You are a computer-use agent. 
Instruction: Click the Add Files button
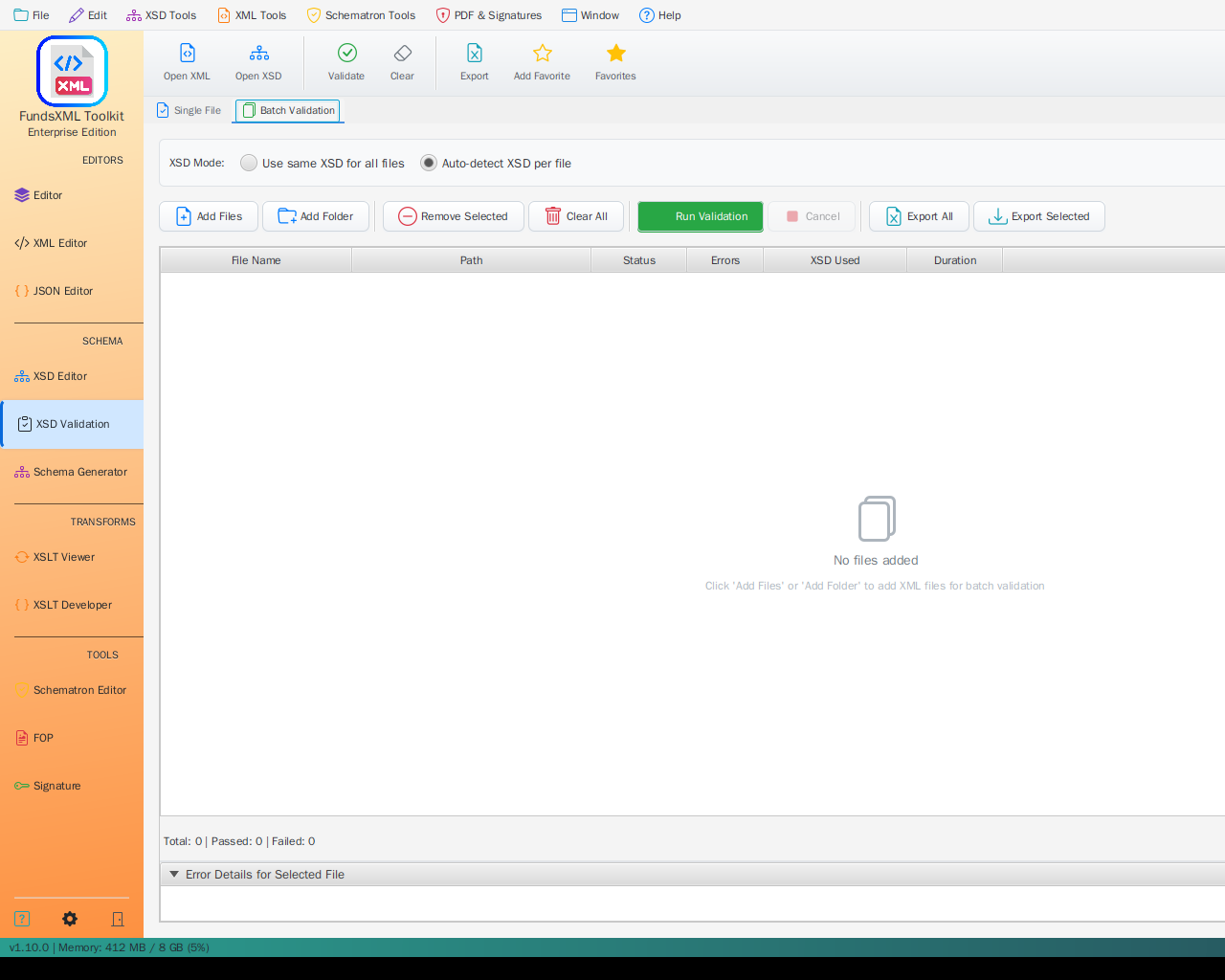[209, 216]
